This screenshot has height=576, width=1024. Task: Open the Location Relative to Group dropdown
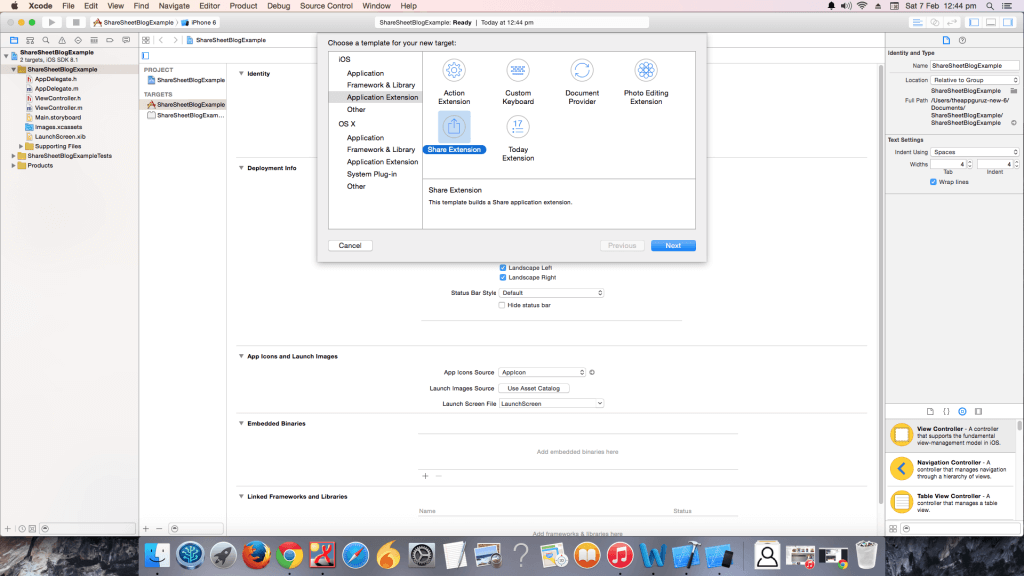[975, 80]
